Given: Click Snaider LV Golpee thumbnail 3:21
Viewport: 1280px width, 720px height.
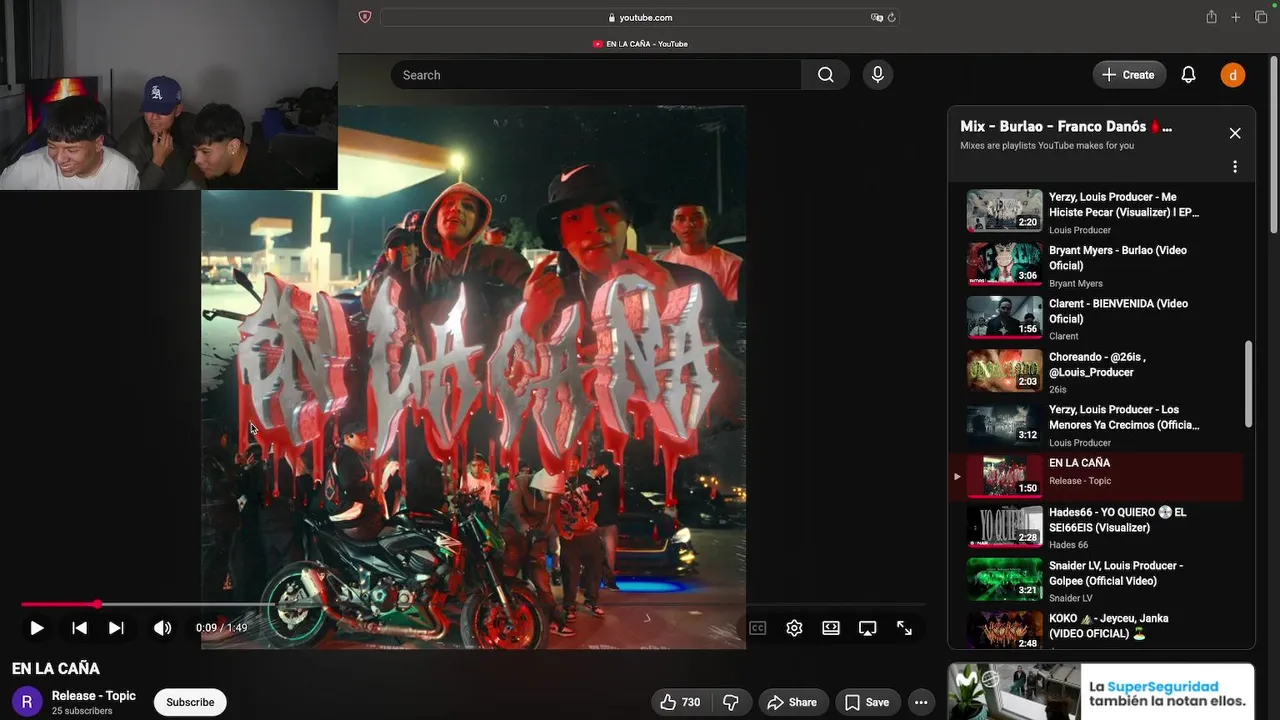Looking at the screenshot, I should [x=1004, y=579].
